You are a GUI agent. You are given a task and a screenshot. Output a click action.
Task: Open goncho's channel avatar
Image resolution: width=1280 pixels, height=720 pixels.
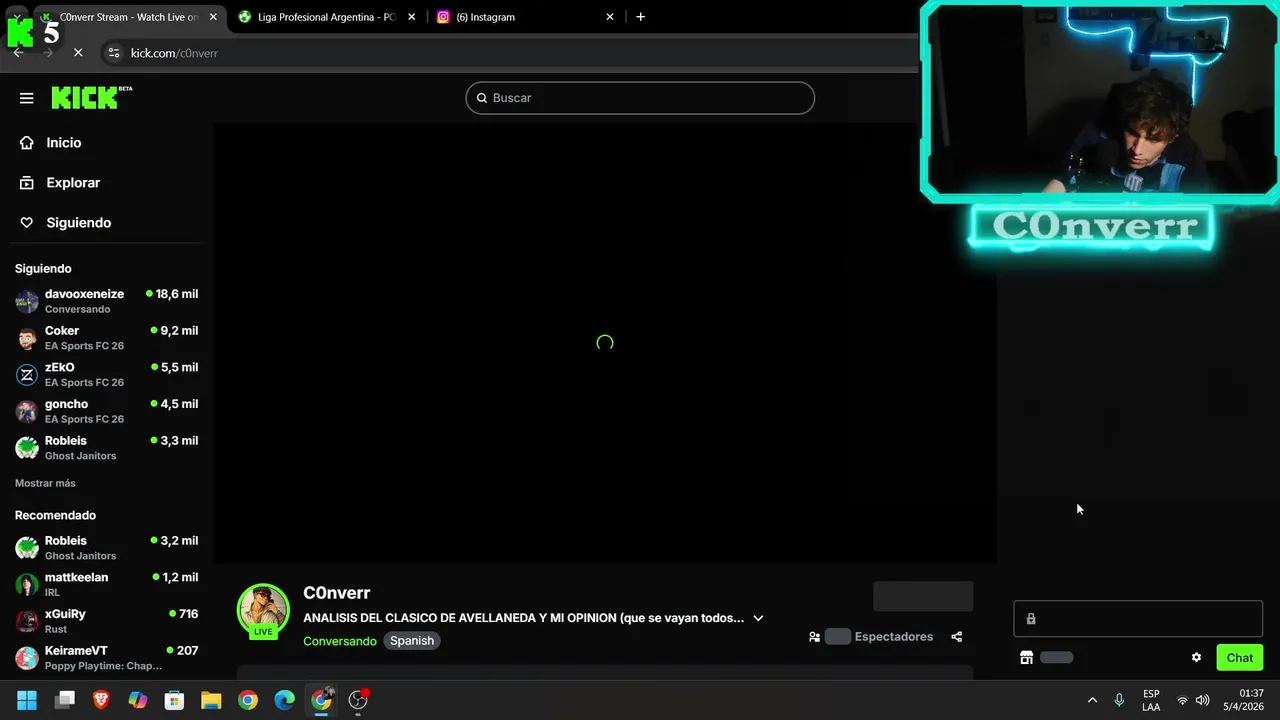(x=27, y=411)
